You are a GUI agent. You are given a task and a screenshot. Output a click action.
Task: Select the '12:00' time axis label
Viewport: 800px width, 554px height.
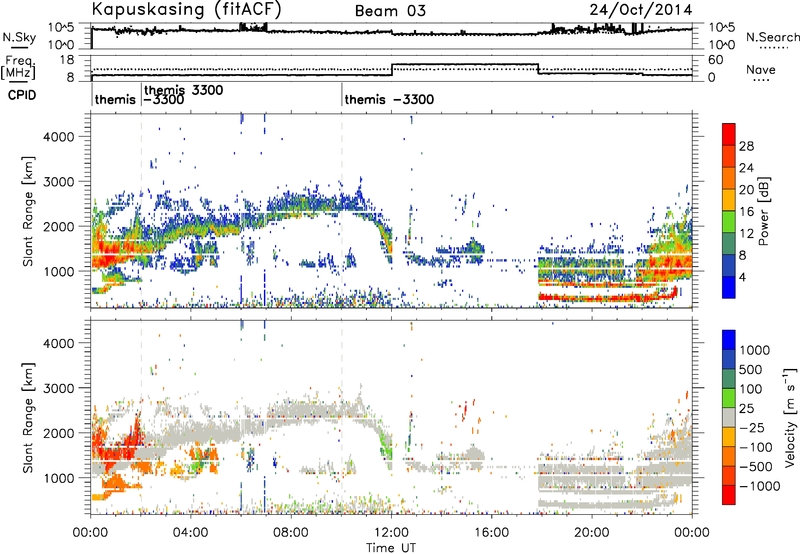tap(391, 533)
